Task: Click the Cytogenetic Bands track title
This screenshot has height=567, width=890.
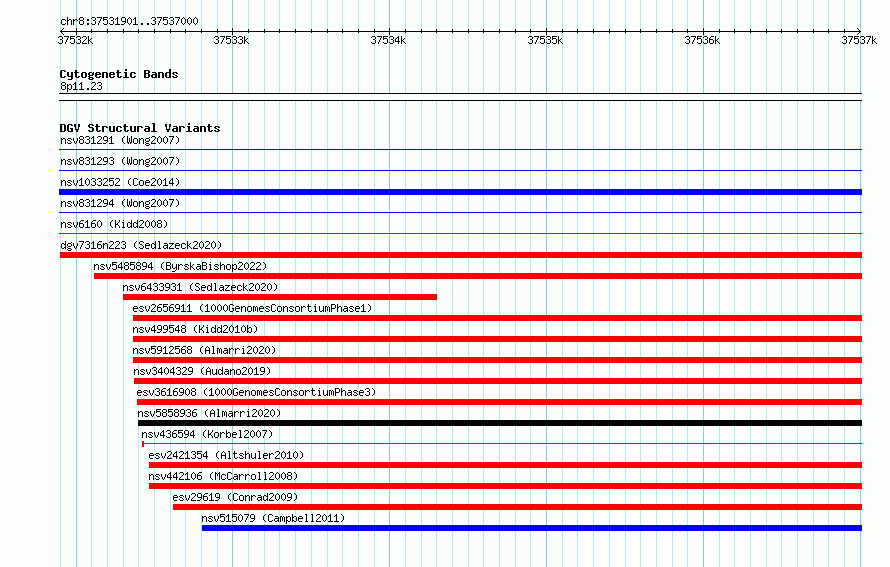Action: tap(119, 74)
